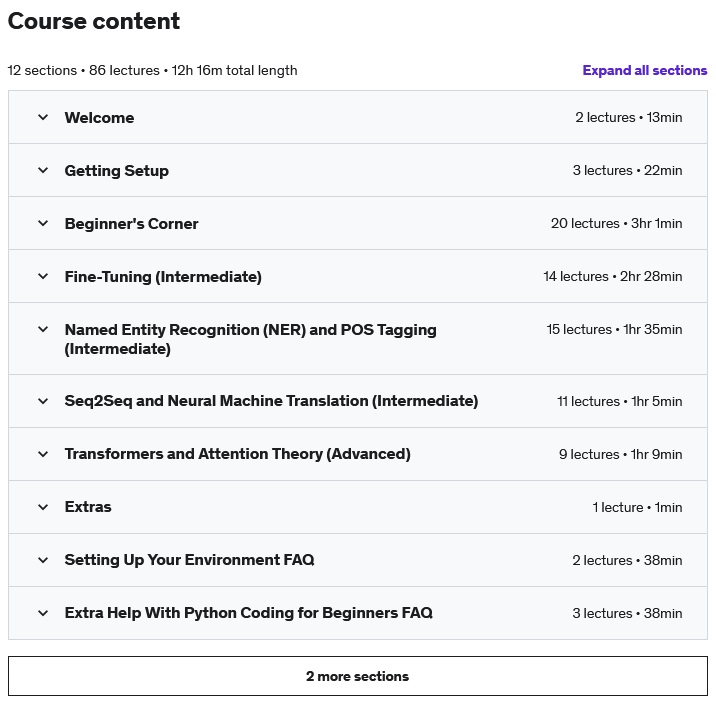This screenshot has width=716, height=701.
Task: Click the 20 lectures • 3hr 1min label
Action: [616, 224]
